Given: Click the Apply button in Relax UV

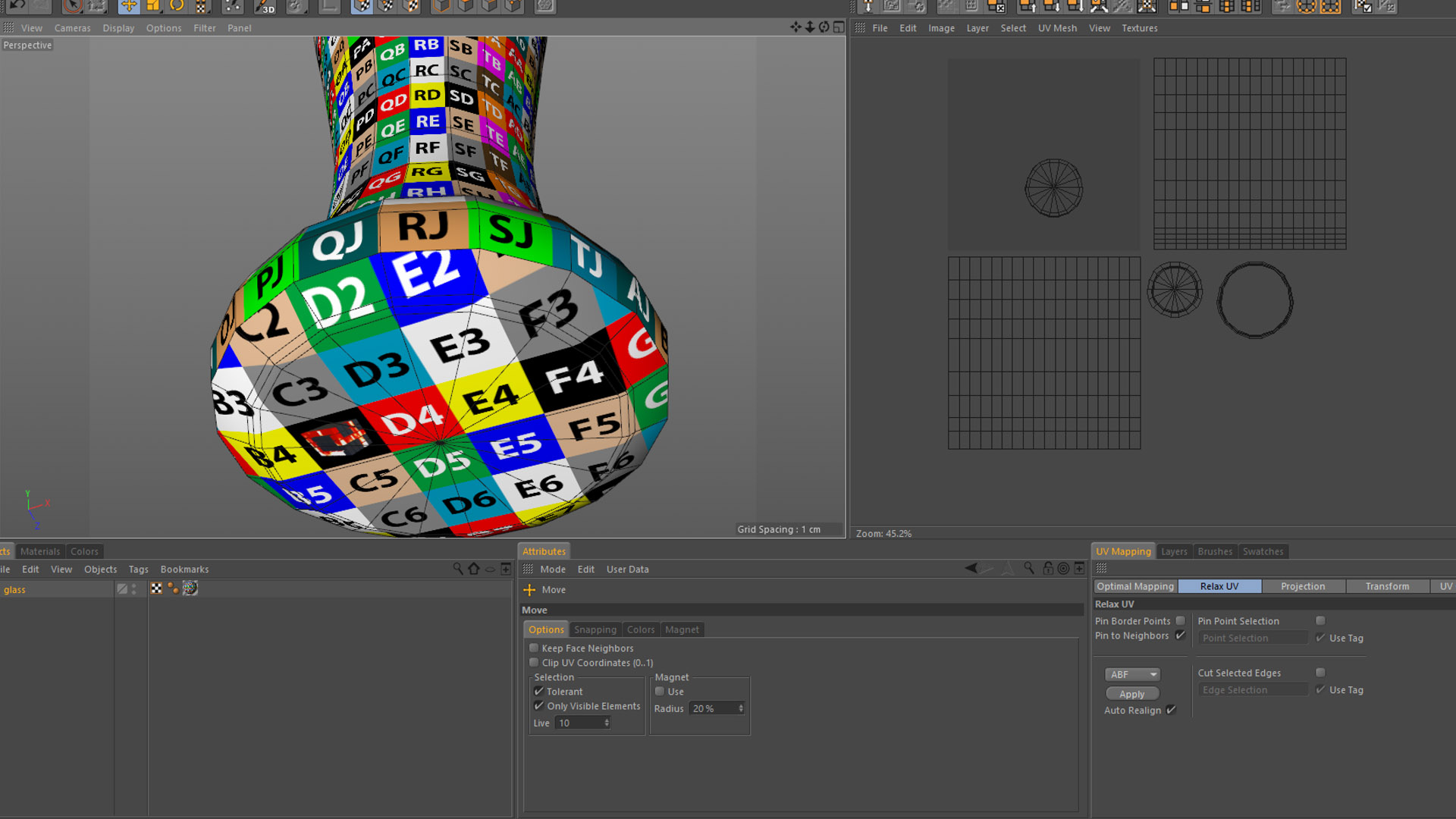Looking at the screenshot, I should pos(1131,694).
